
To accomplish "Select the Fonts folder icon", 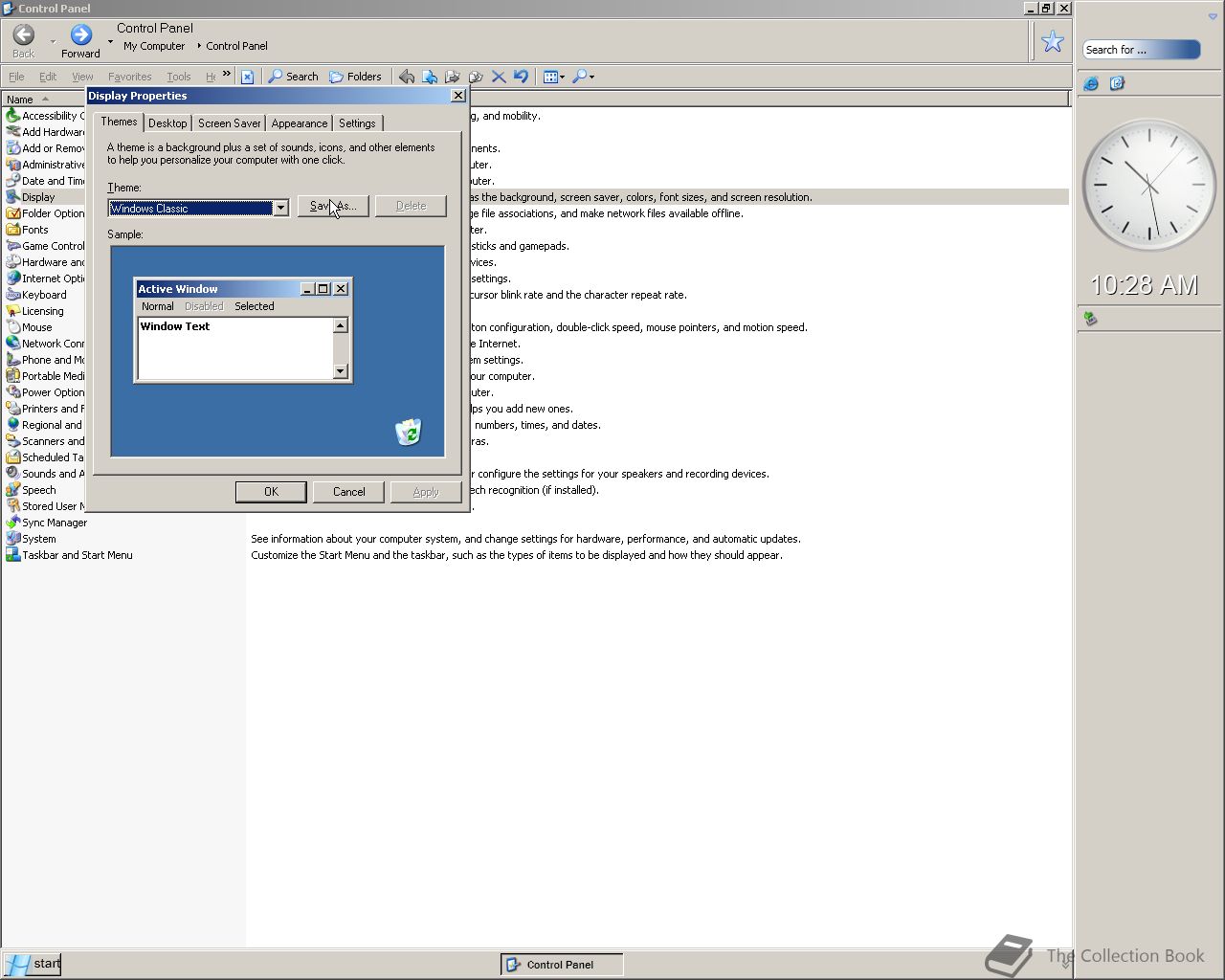I will [x=13, y=230].
